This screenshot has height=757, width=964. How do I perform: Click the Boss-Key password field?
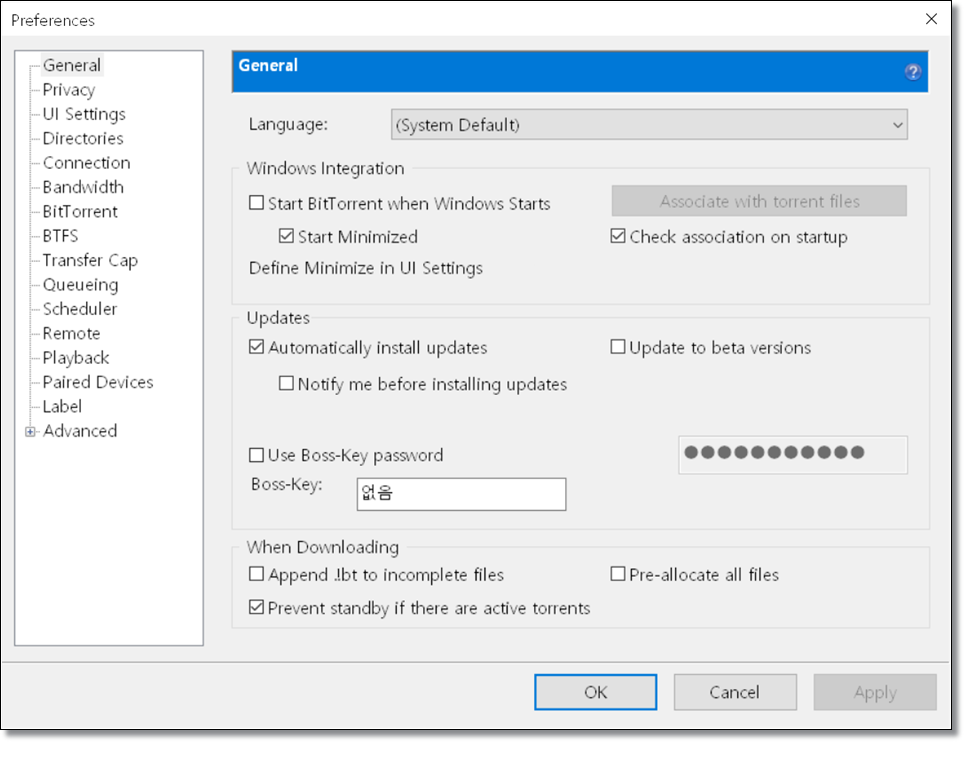pos(792,455)
